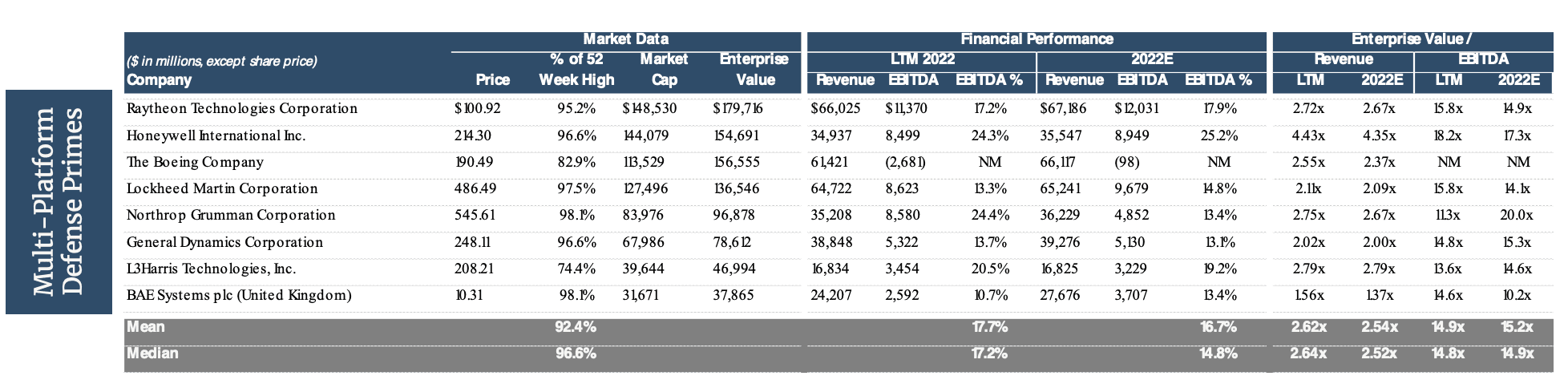The image size is (1568, 388).
Task: Click L3Harris enterprise value 46,994
Action: [733, 269]
